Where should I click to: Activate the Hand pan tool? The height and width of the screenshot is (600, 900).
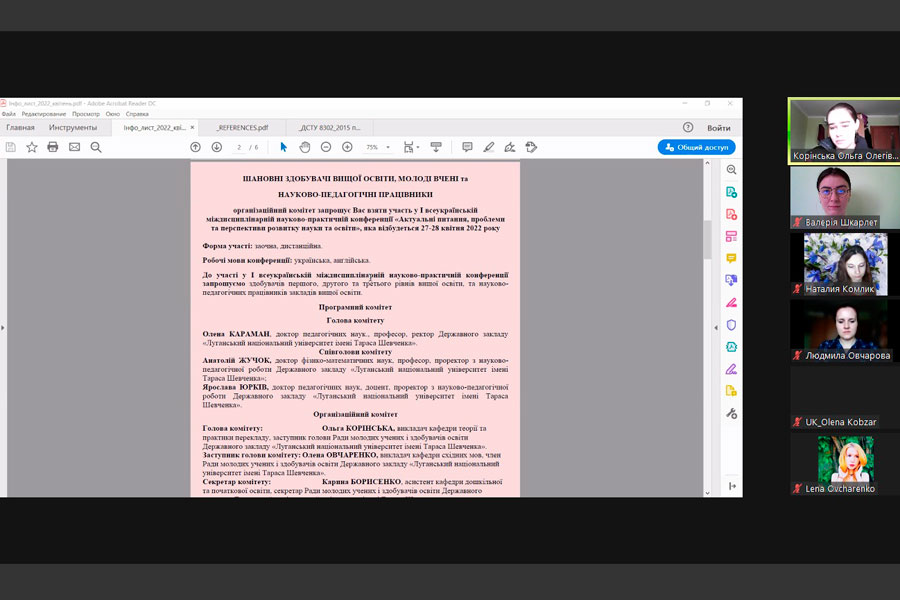point(304,147)
